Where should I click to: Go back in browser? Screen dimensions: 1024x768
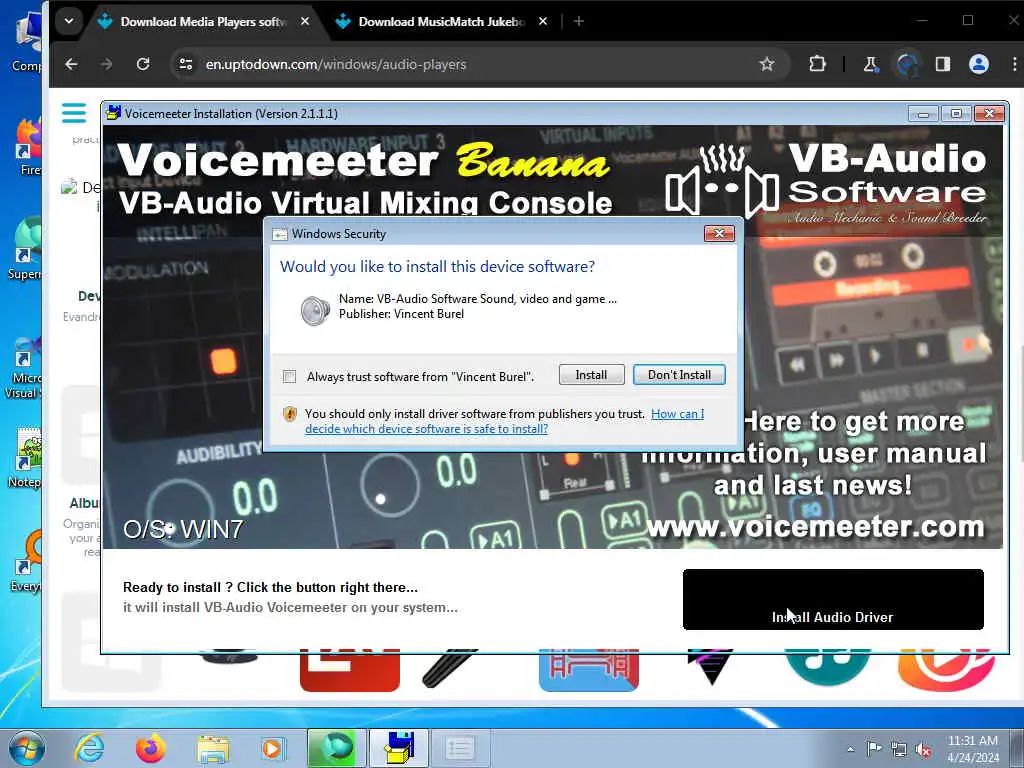click(x=71, y=64)
